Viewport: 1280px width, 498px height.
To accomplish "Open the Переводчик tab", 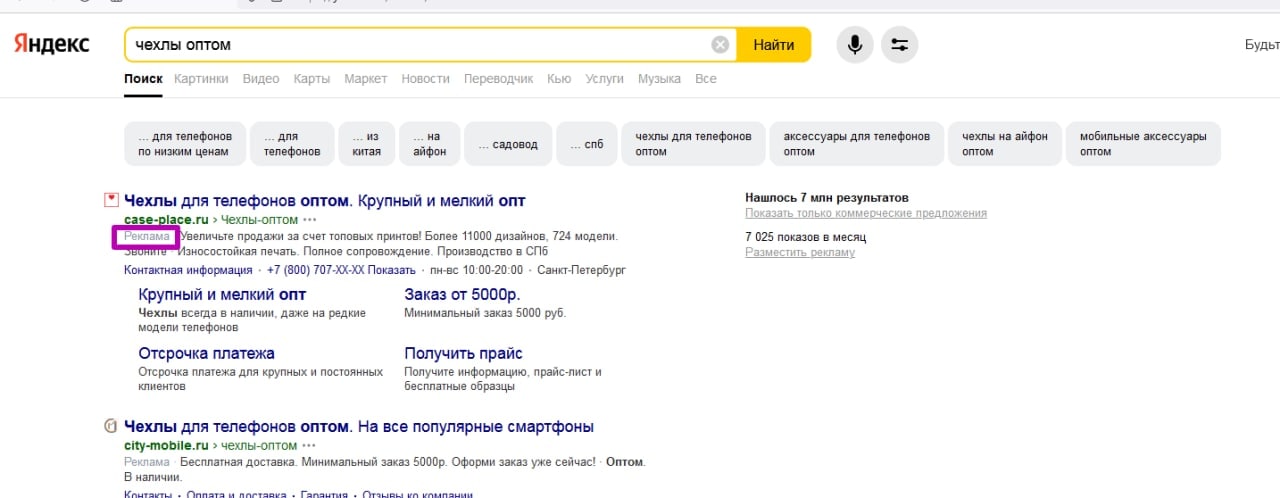I will tap(499, 79).
